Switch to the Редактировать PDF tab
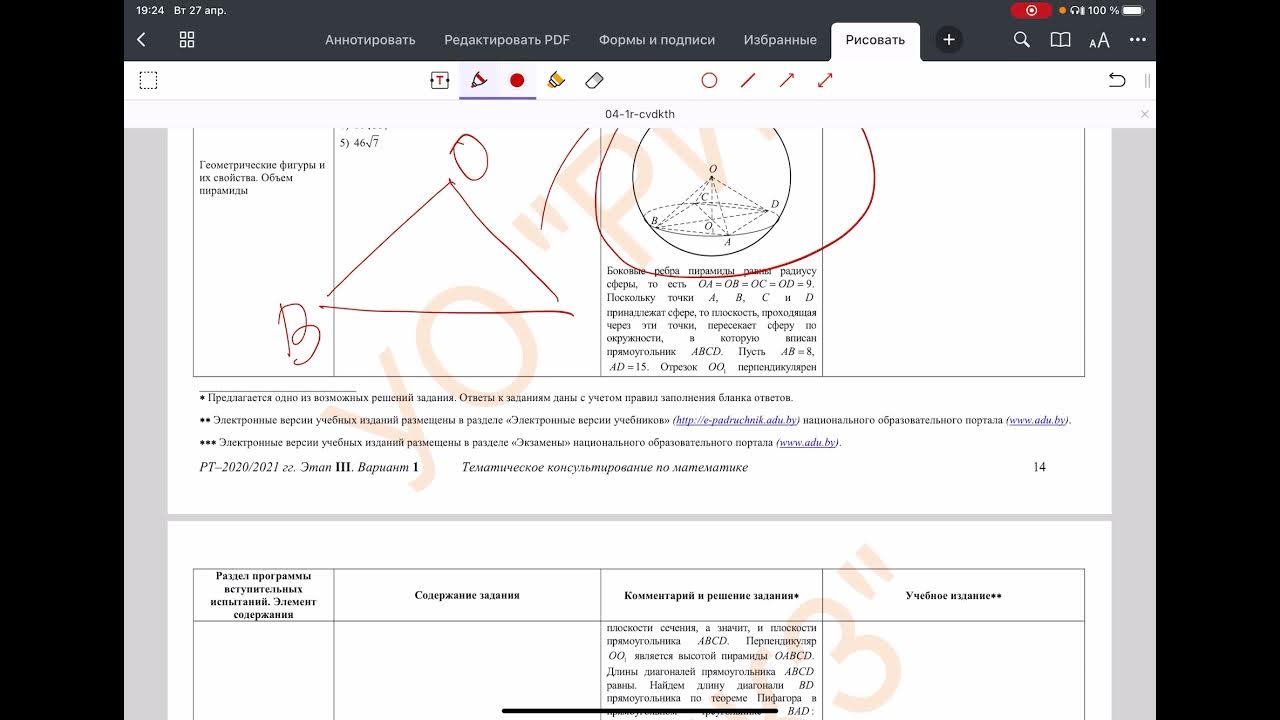 click(x=507, y=40)
